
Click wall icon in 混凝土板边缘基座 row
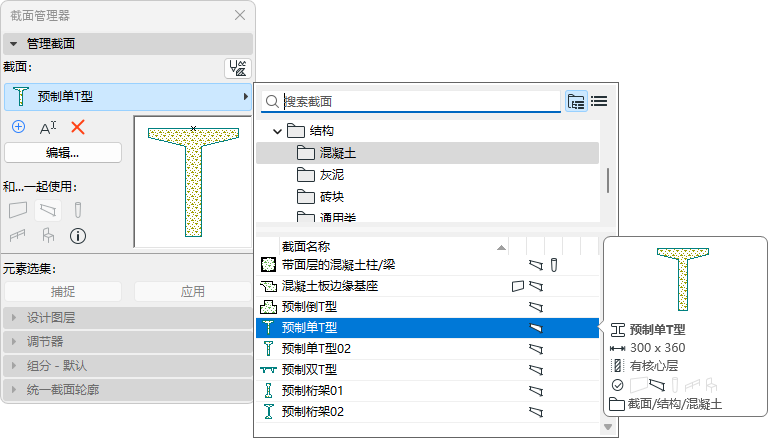coord(518,286)
